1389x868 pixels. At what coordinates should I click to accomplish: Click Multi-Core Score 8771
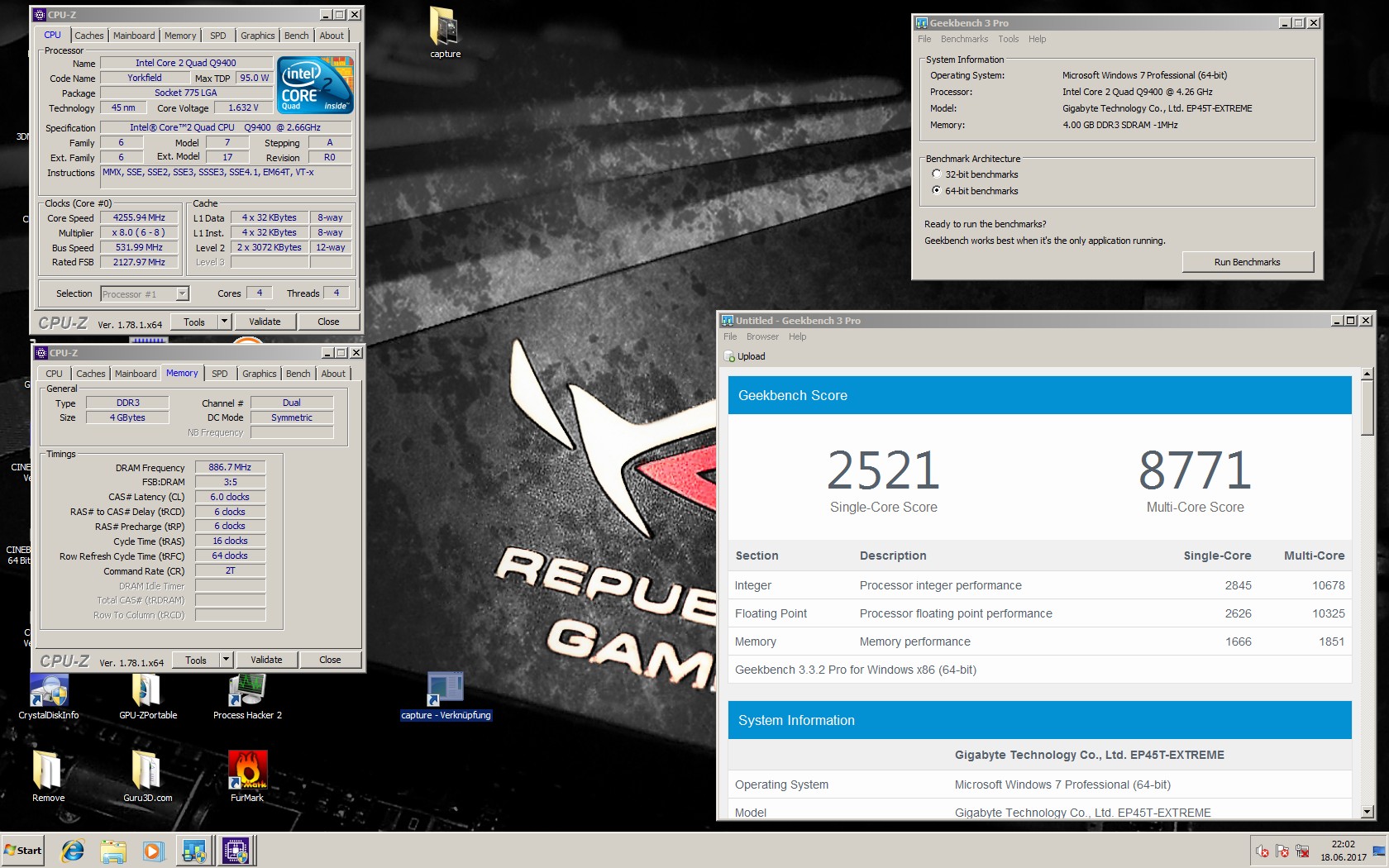[x=1195, y=470]
